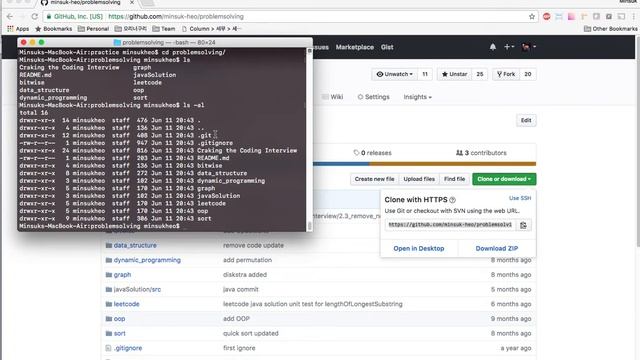
Task: View the 3 contributors
Action: click(x=481, y=153)
